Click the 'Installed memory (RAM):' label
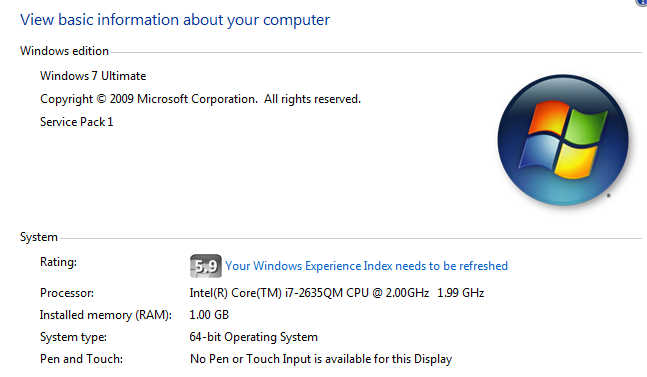 (106, 315)
